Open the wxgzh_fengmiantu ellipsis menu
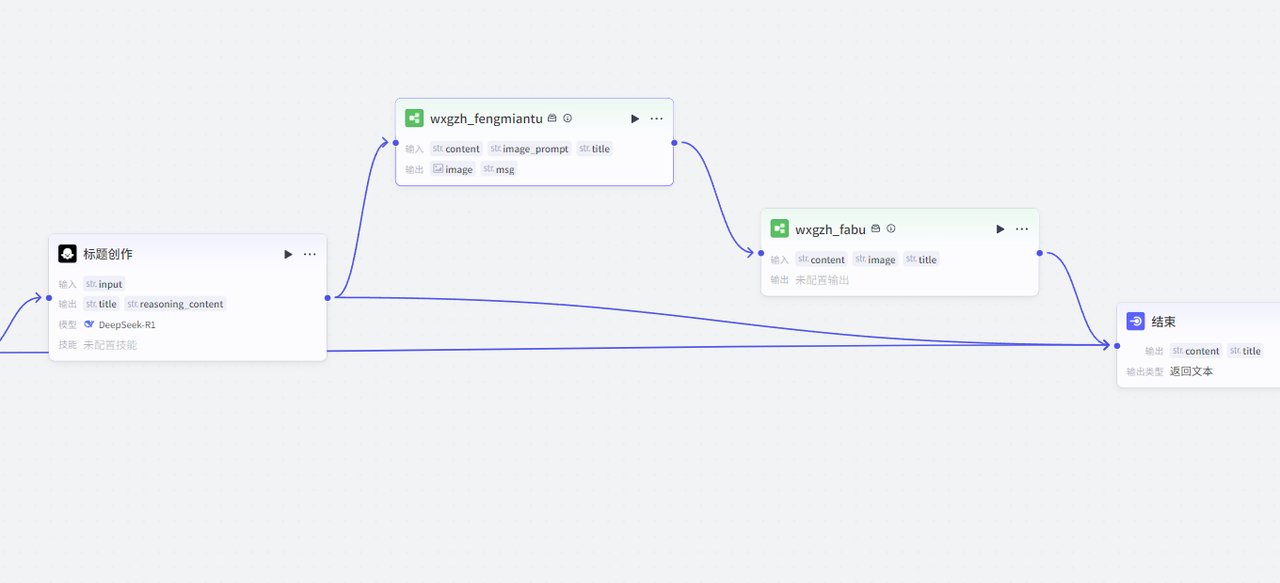Viewport: 1280px width, 583px height. (x=656, y=118)
